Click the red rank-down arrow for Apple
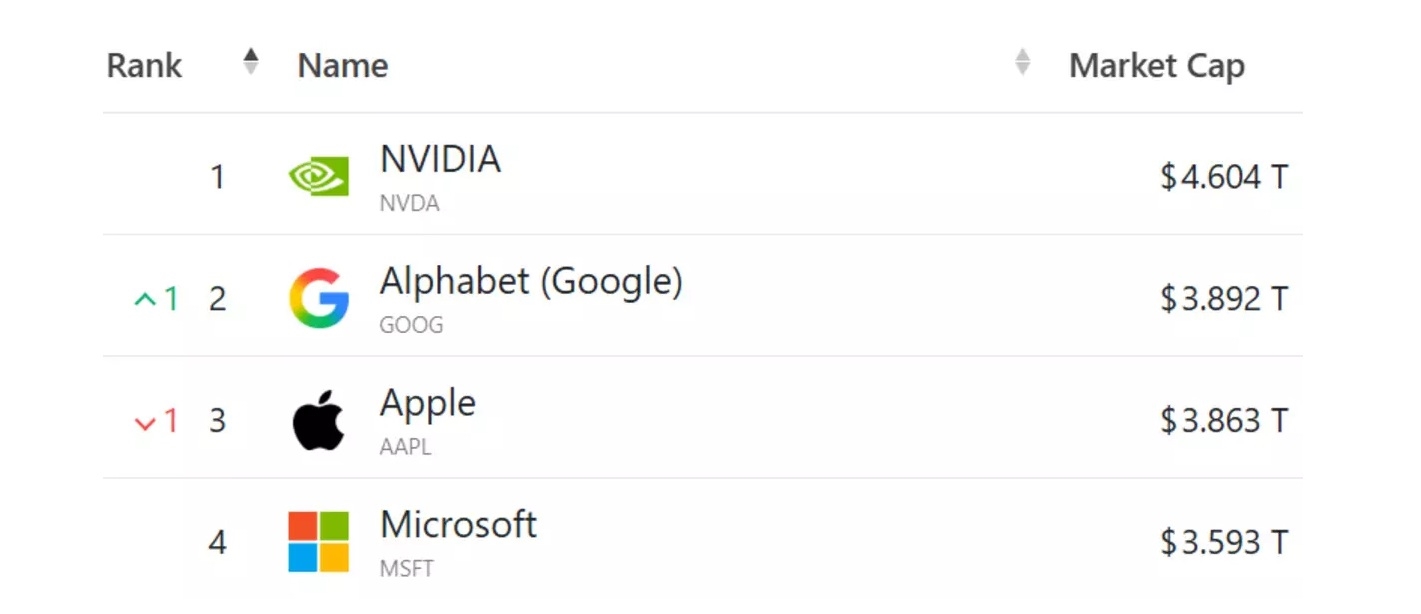The height and width of the screenshot is (614, 1421). 146,422
